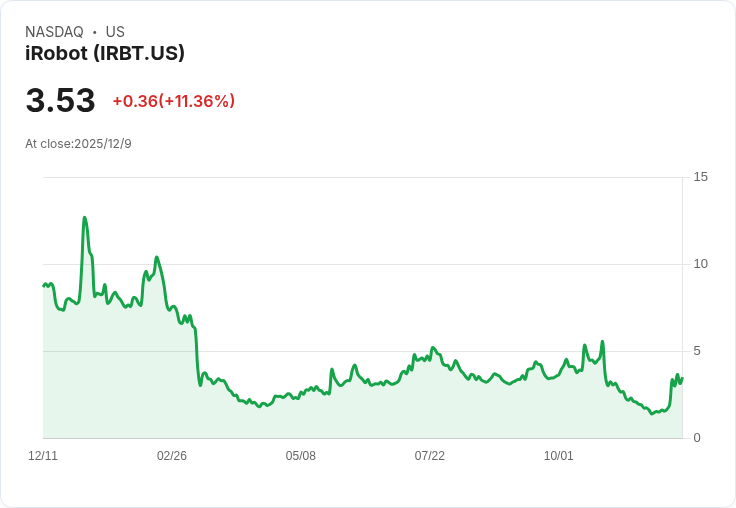This screenshot has height=508, width=736.
Task: Select the 10/01 date on x-axis
Action: 558,456
